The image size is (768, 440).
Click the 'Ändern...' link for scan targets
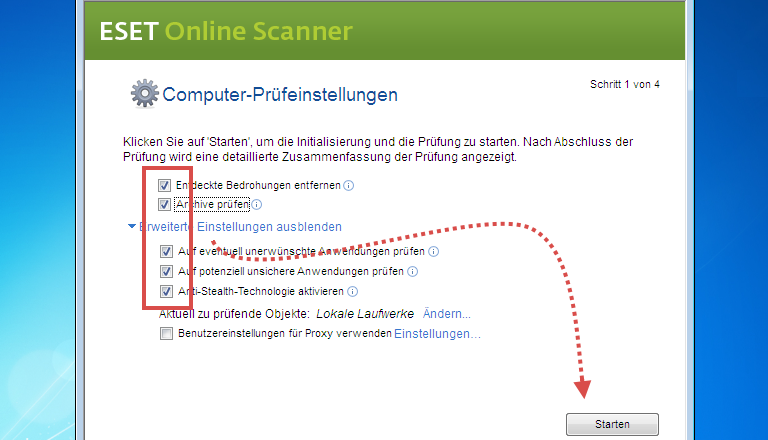446,314
